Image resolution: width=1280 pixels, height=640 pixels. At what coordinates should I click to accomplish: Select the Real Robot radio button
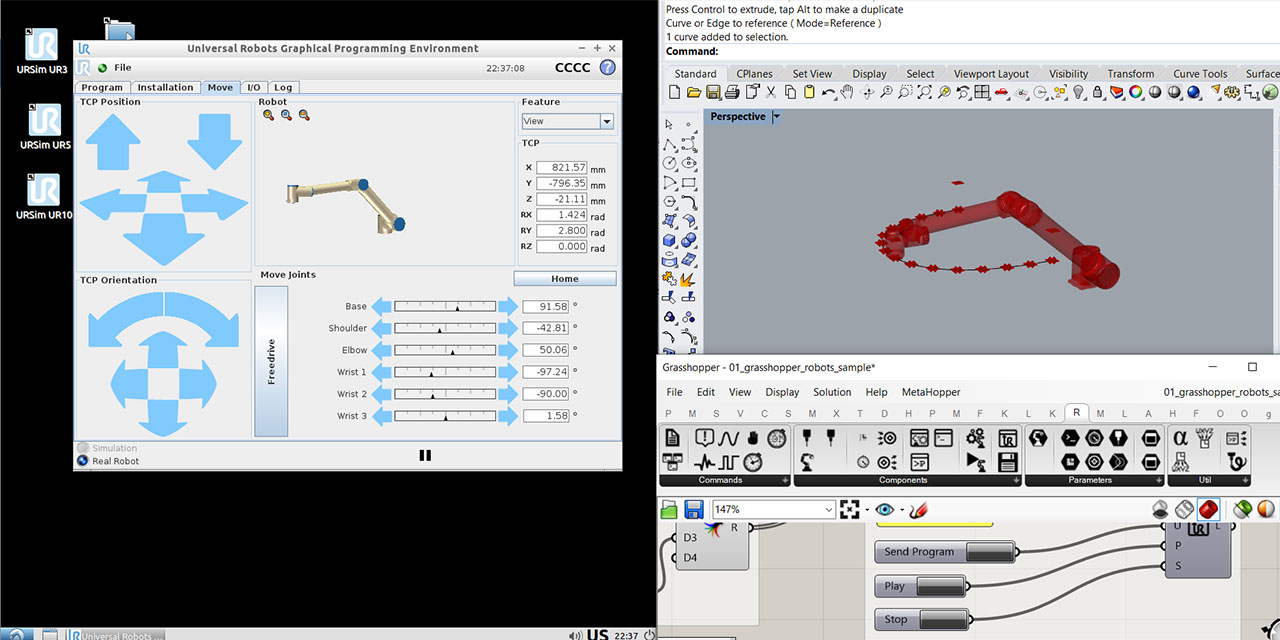pyautogui.click(x=83, y=461)
